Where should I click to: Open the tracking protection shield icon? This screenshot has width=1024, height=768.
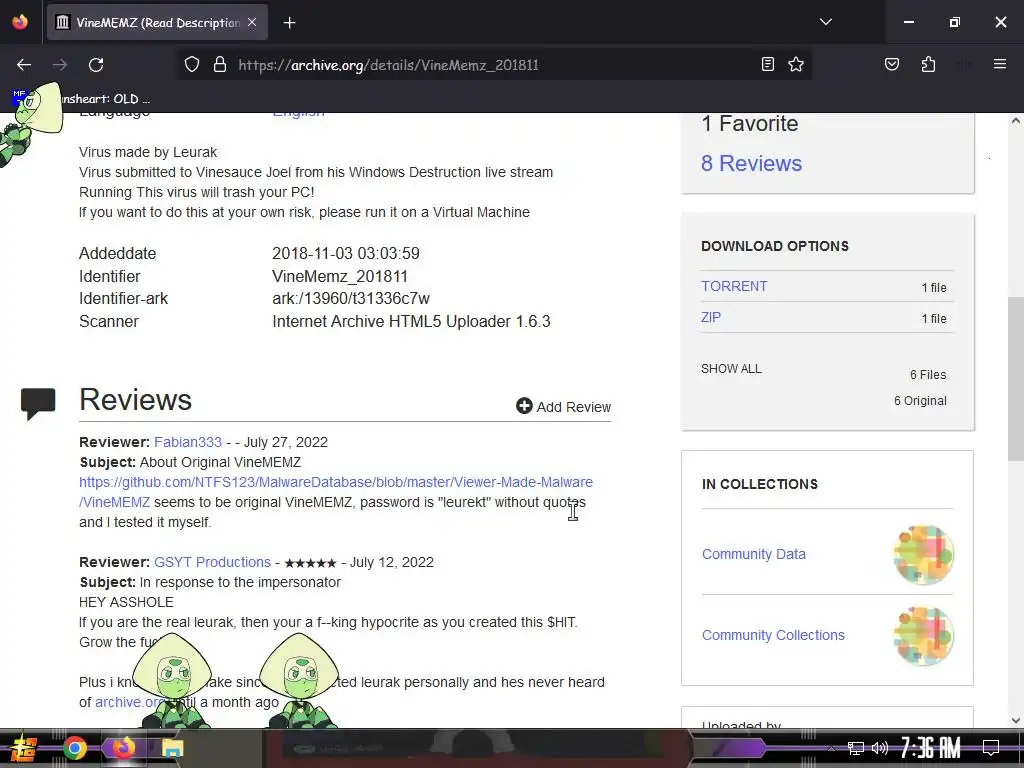191,64
